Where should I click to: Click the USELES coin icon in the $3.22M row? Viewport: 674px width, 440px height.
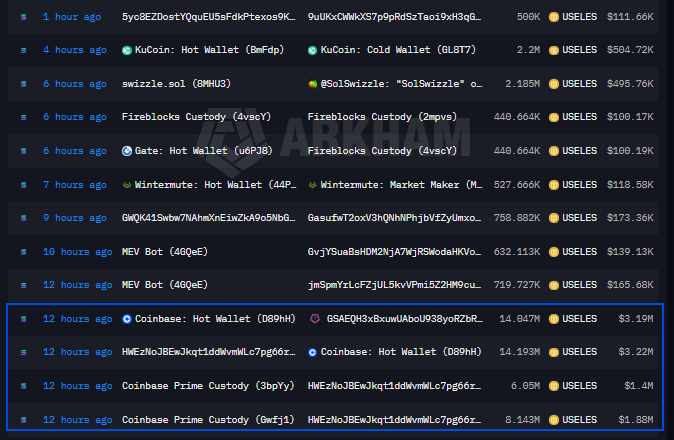tap(554, 352)
